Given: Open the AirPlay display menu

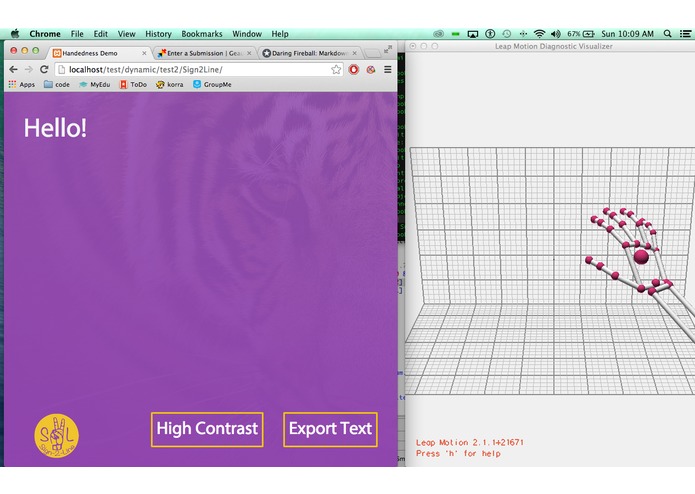Looking at the screenshot, I should click(473, 34).
